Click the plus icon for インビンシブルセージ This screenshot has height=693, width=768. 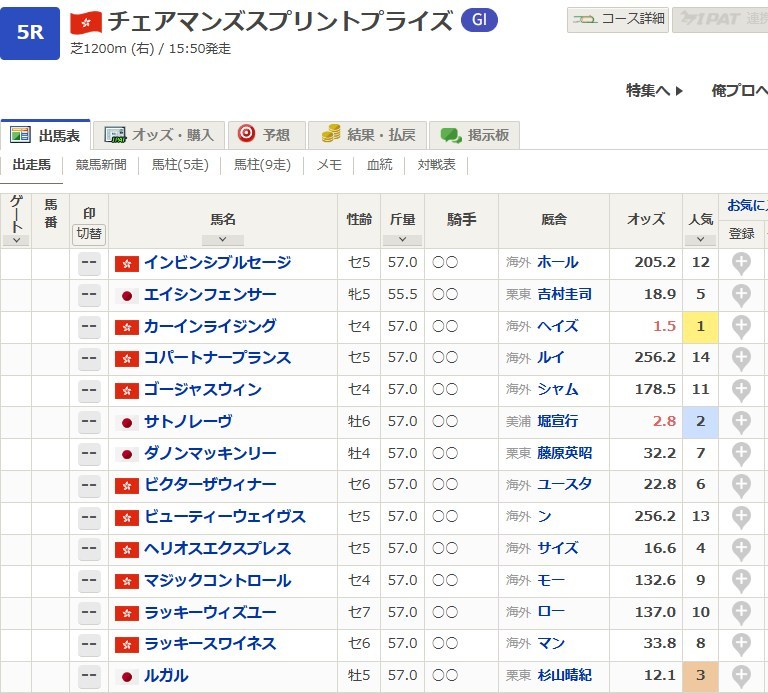coord(741,263)
